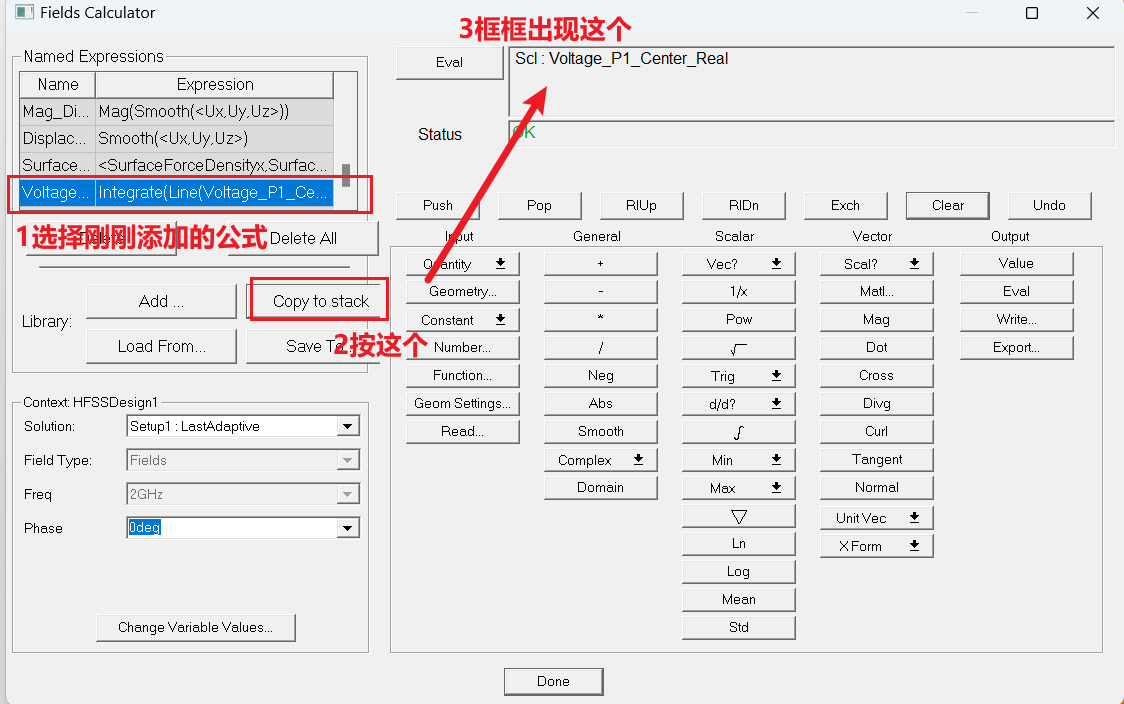Click the Function... button
The width and height of the screenshot is (1124, 704).
coord(462,376)
